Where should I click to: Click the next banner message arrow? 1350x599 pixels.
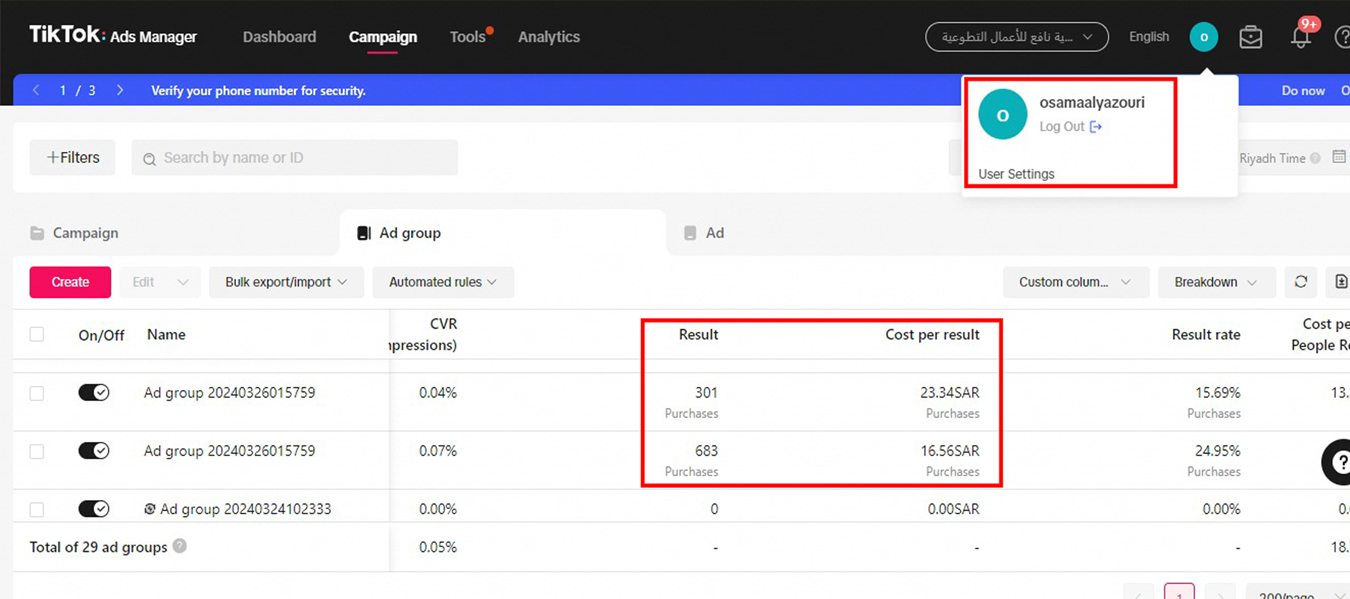pyautogui.click(x=120, y=90)
